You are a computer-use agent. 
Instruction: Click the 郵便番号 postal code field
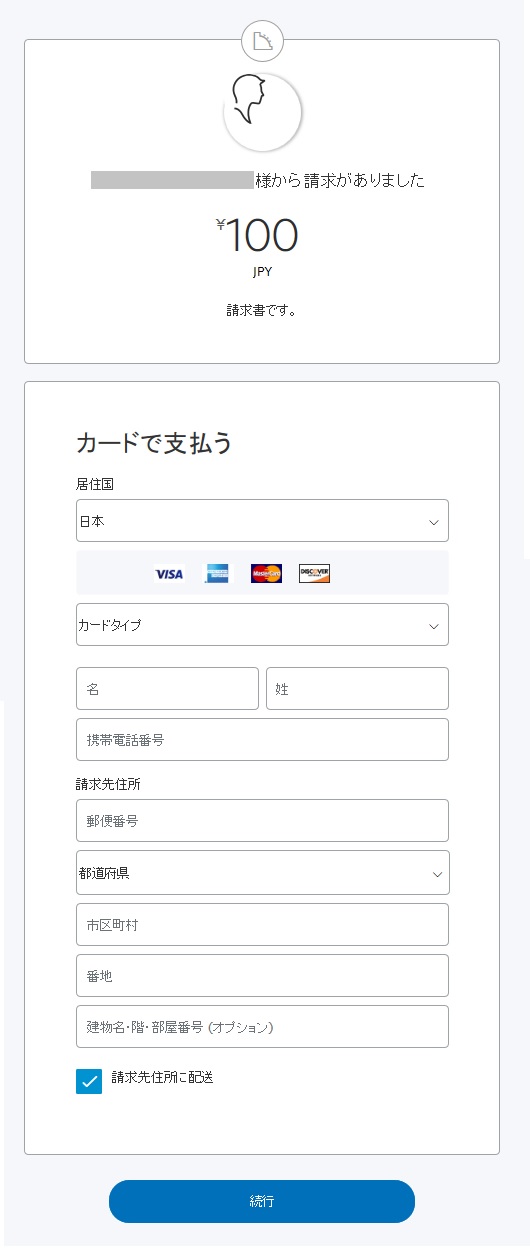tap(262, 821)
